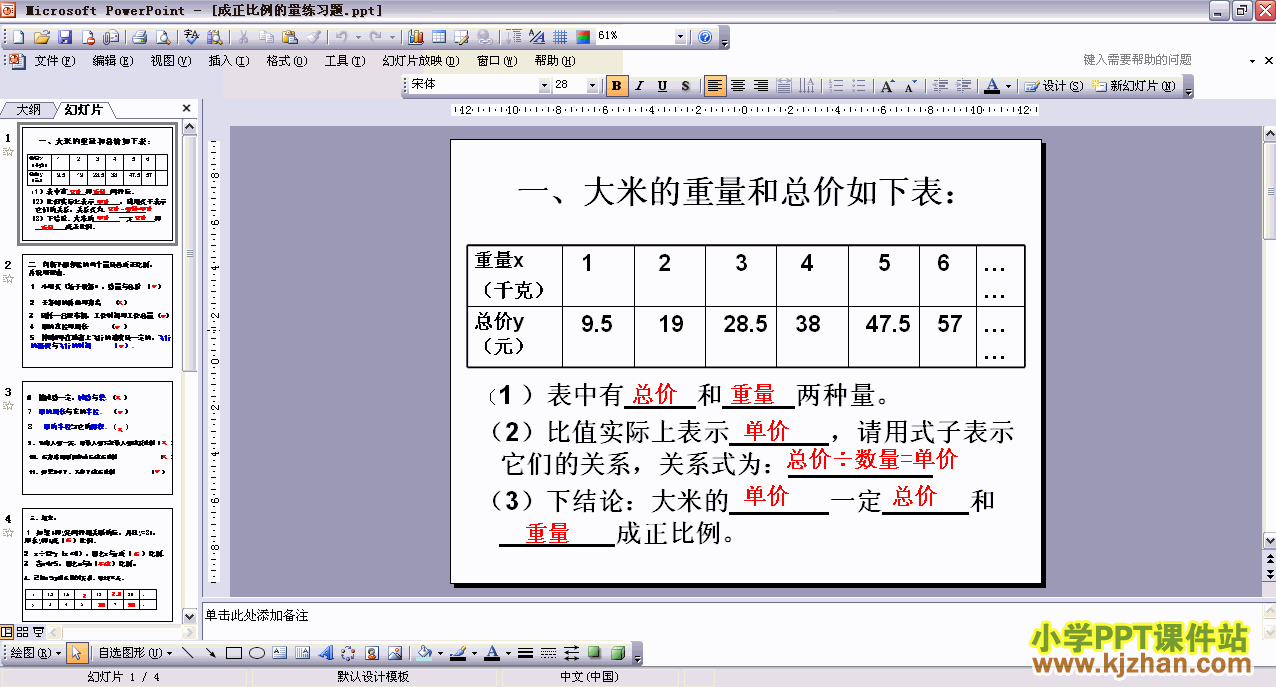This screenshot has height=687, width=1276.
Task: Align text right
Action: point(761,86)
